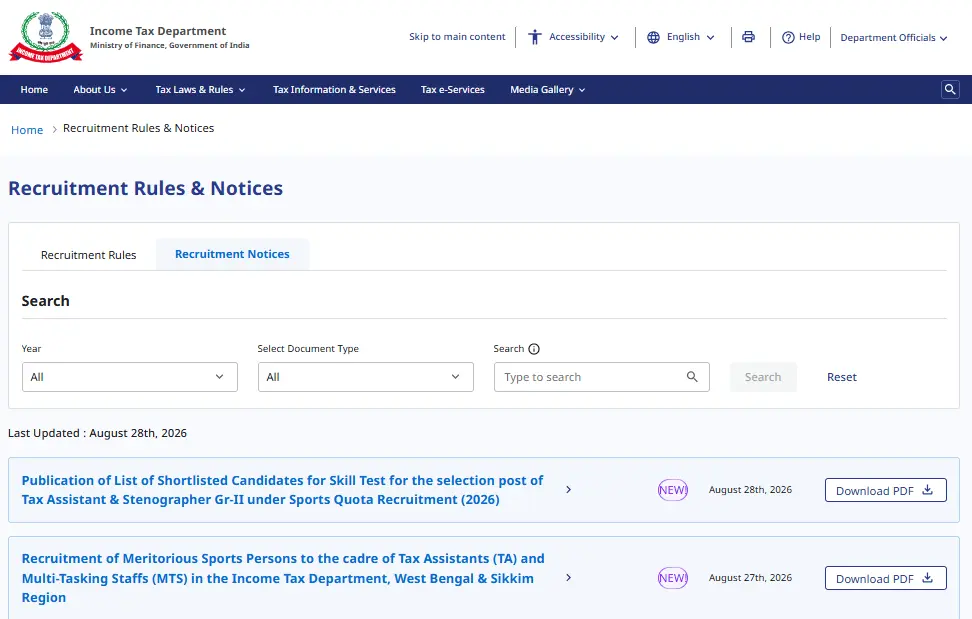Viewport: 972px width, 619px height.
Task: Click NEW badge on Shortlisted Candidates notice
Action: click(x=673, y=490)
